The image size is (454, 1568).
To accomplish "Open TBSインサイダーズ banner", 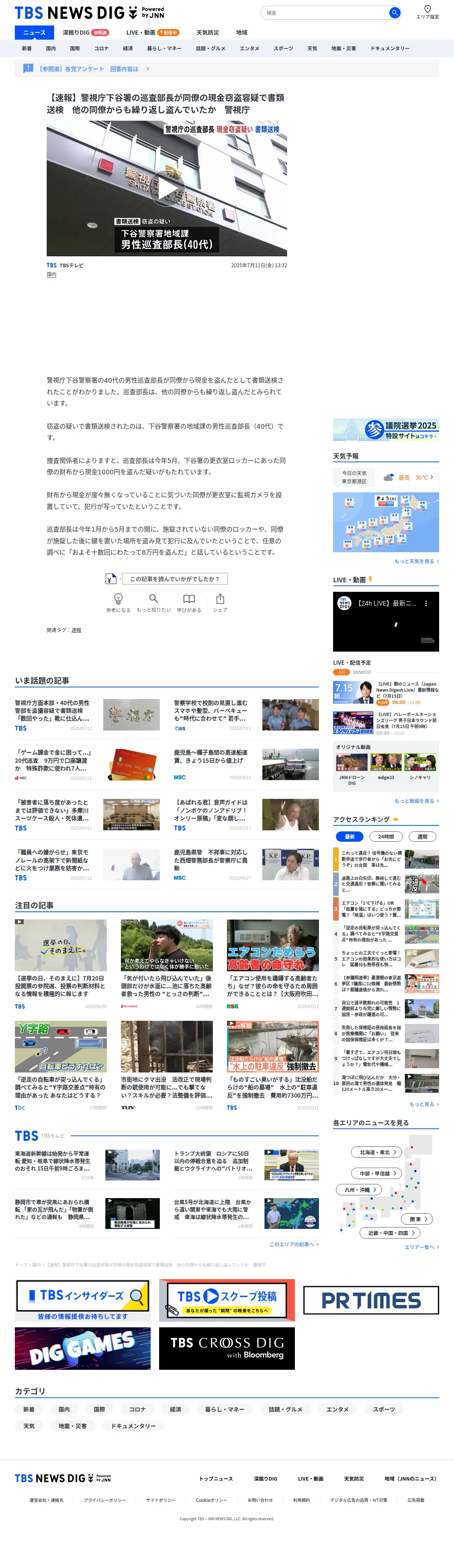I will [x=83, y=1300].
